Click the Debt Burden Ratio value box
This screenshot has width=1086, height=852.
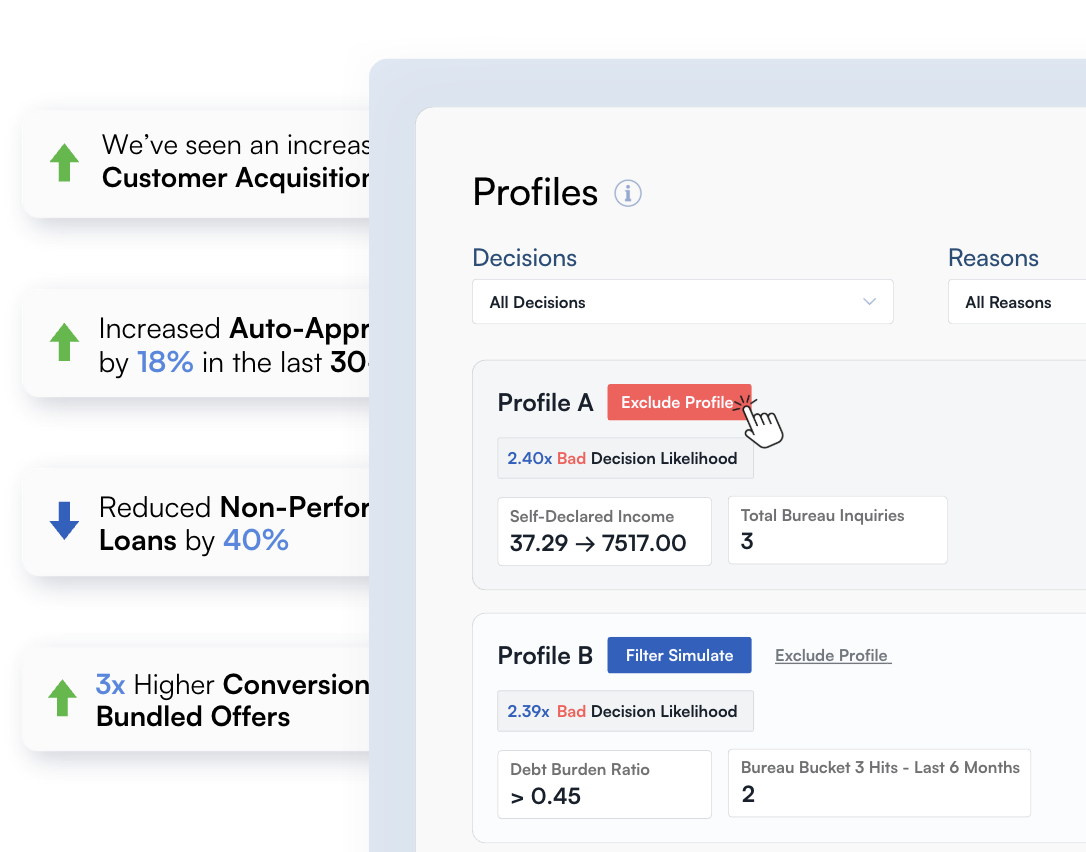[x=604, y=784]
